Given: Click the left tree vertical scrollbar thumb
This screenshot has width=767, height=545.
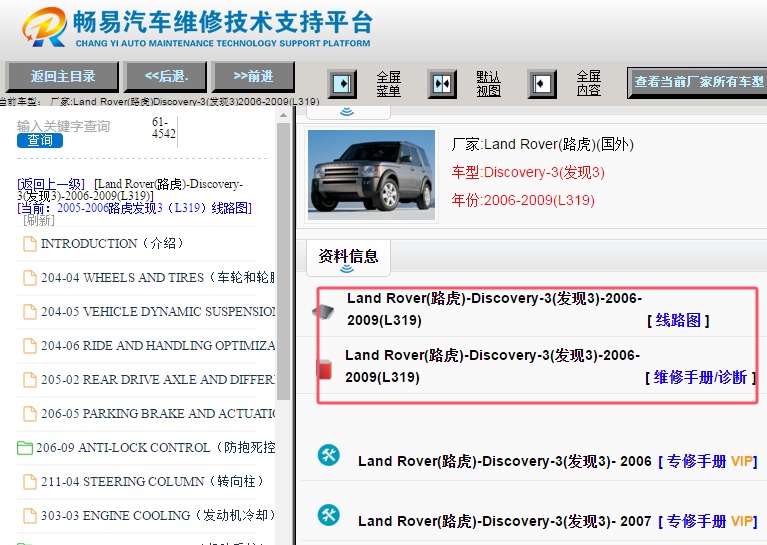Looking at the screenshot, I should (x=283, y=262).
